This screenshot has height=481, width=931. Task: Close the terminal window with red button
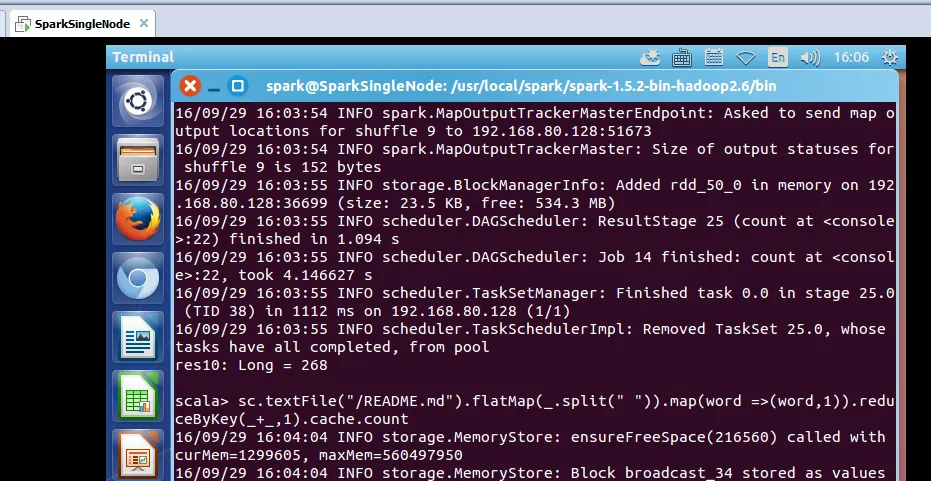click(x=190, y=86)
